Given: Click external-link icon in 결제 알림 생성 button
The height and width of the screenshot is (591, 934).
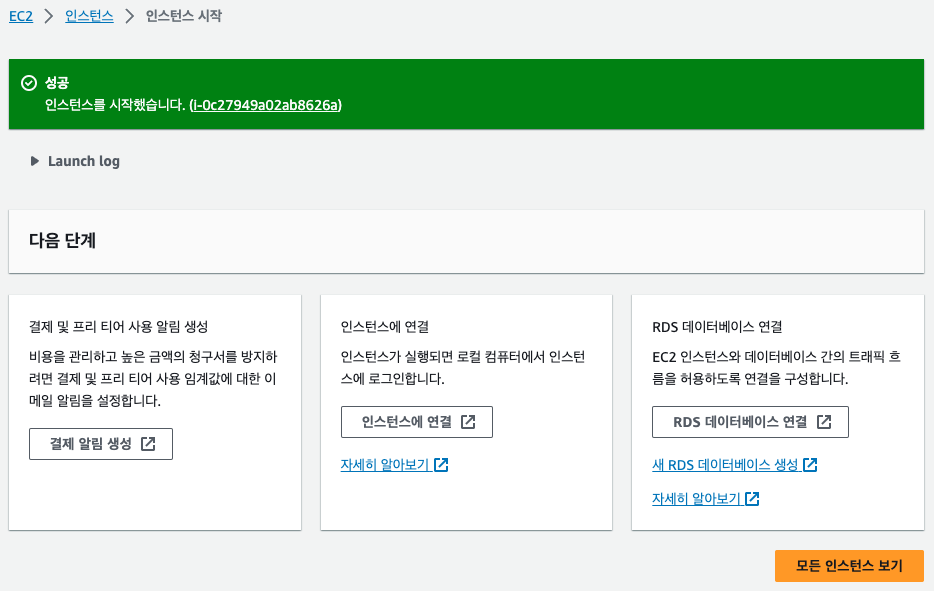Looking at the screenshot, I should [148, 444].
